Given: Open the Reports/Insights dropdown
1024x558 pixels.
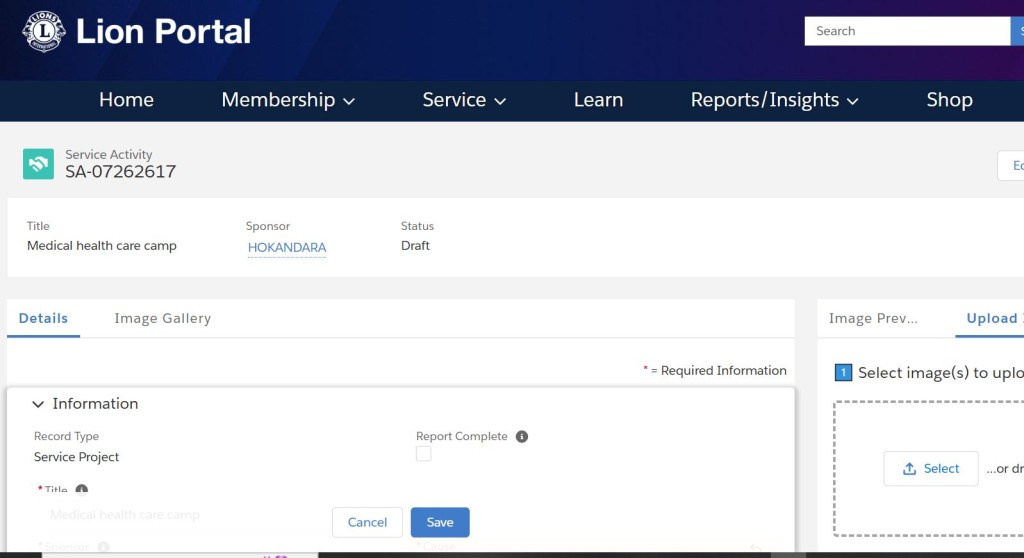Looking at the screenshot, I should click(775, 100).
